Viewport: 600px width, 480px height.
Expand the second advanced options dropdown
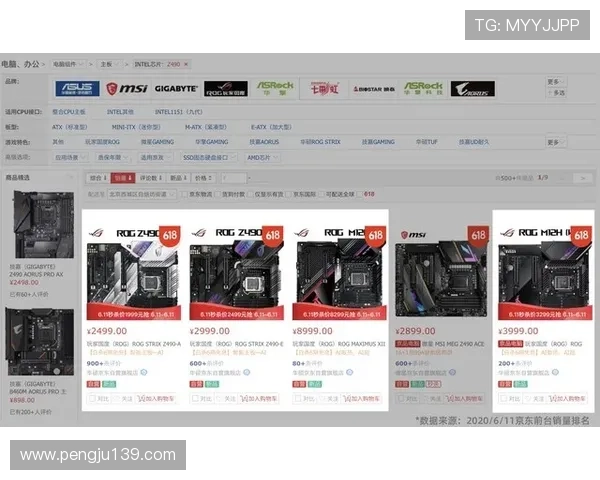point(112,158)
